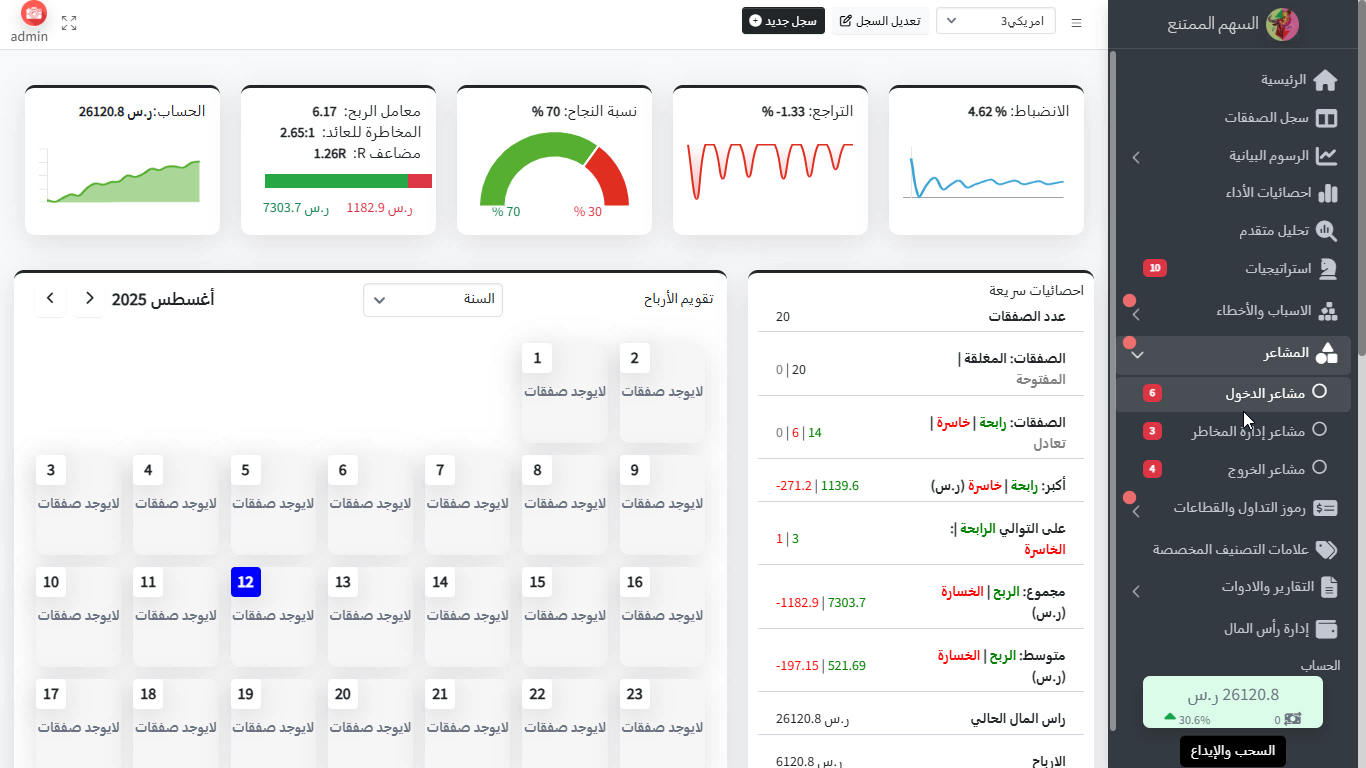Select day 12 on the August calendar
Screen dimensions: 1366x768
click(246, 581)
